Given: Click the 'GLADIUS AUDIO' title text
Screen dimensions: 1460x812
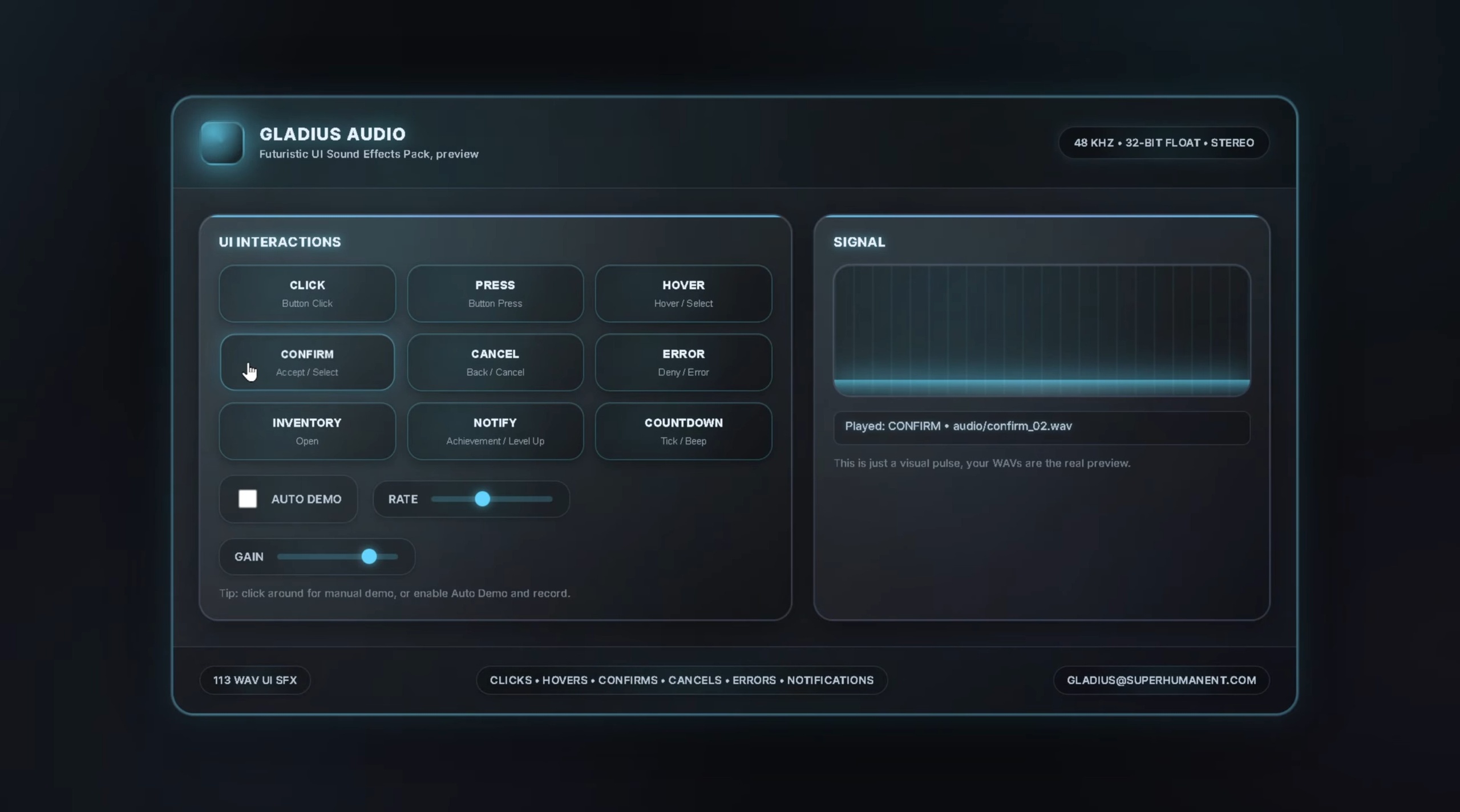Looking at the screenshot, I should (333, 134).
